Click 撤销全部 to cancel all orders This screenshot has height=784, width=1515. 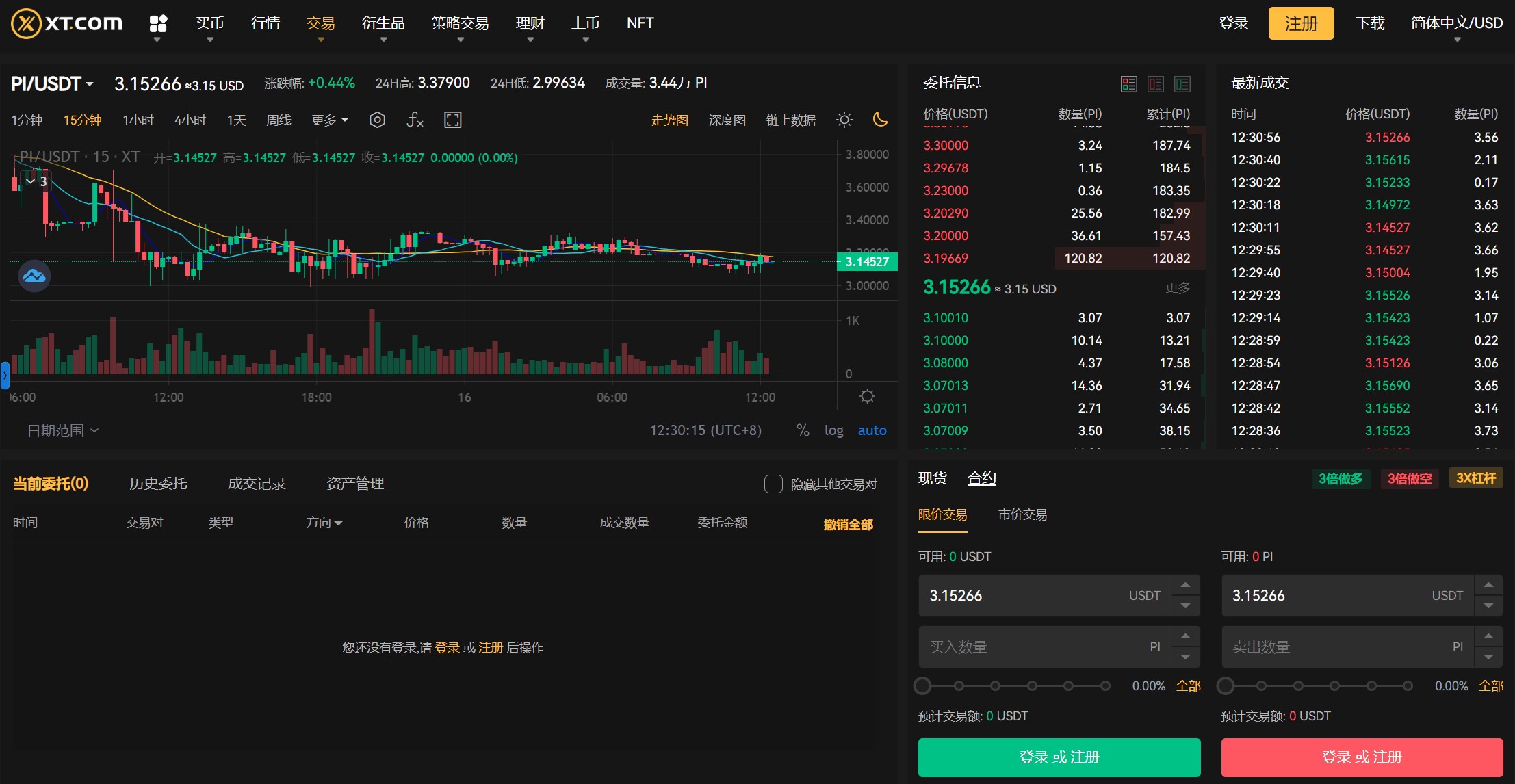click(848, 523)
